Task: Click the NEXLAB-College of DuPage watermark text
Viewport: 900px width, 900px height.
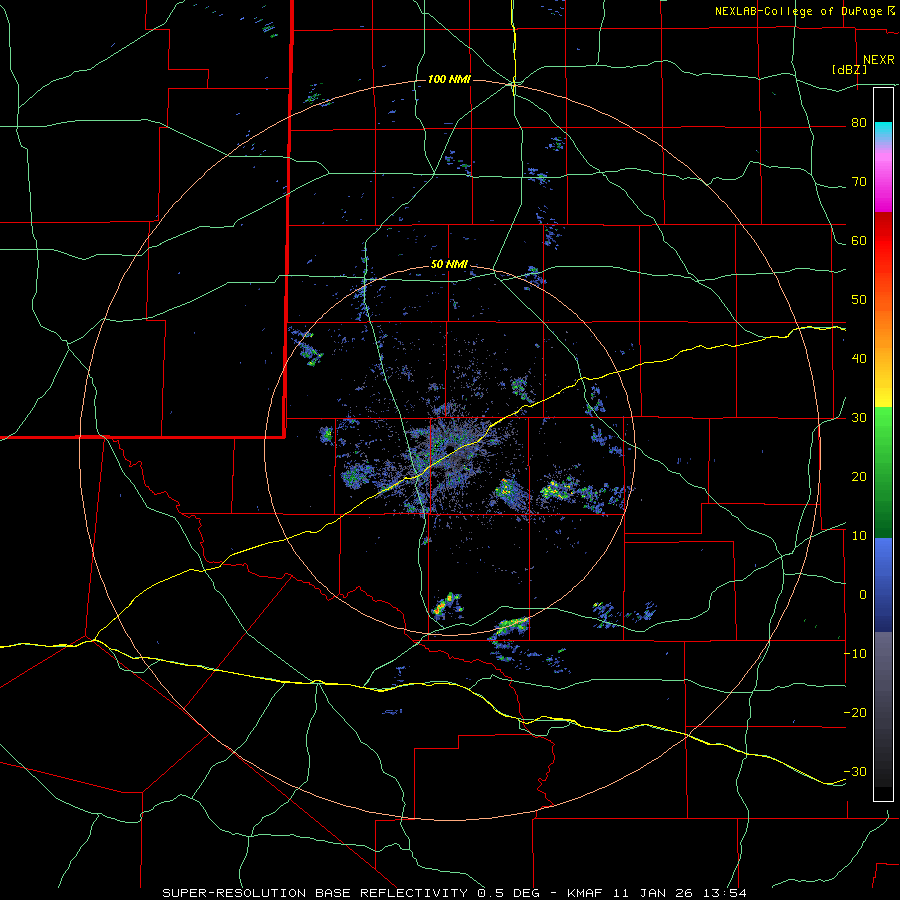Action: coord(799,11)
